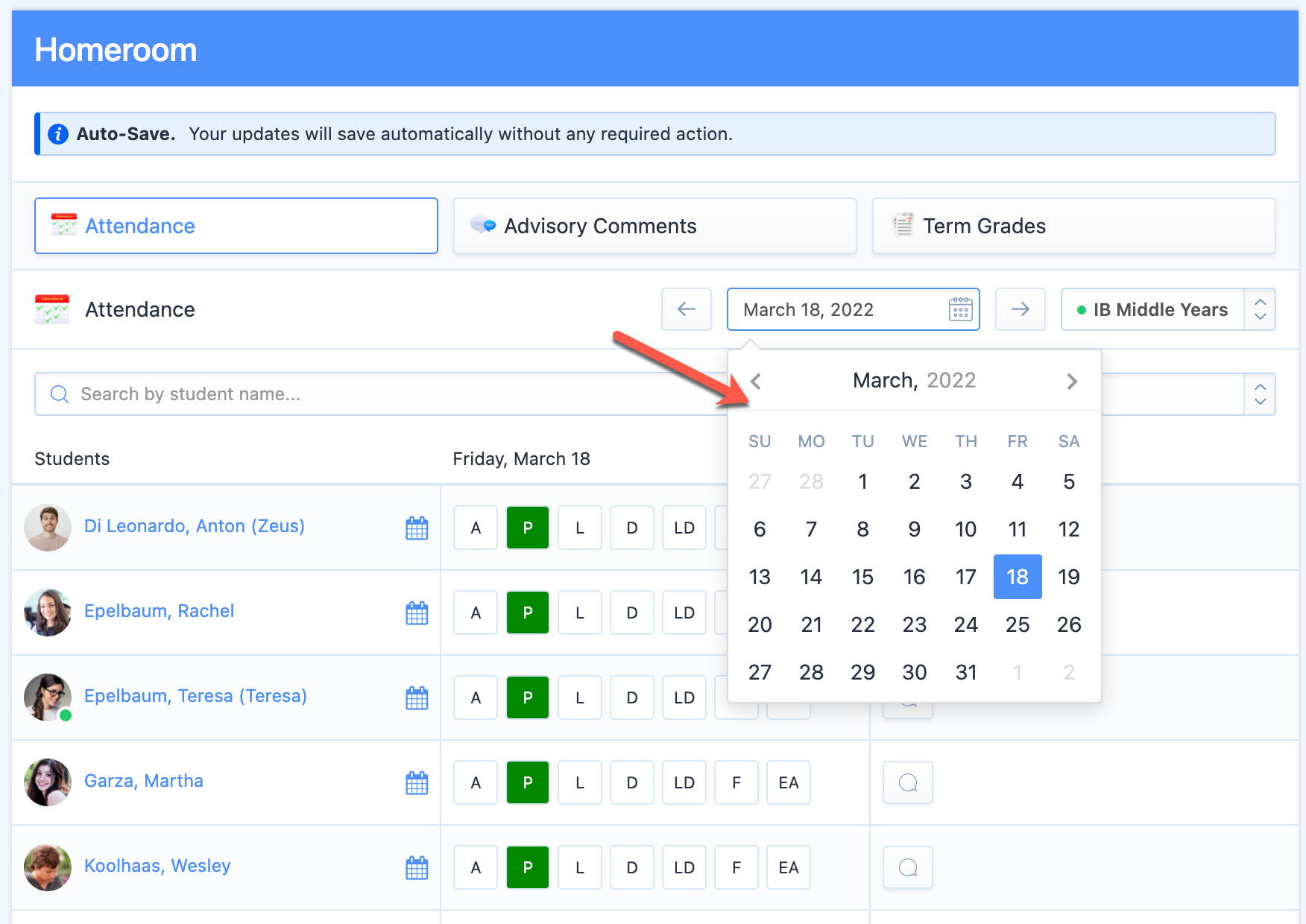Add comment for Koolhaas, Wesley attendance

pyautogui.click(x=907, y=868)
